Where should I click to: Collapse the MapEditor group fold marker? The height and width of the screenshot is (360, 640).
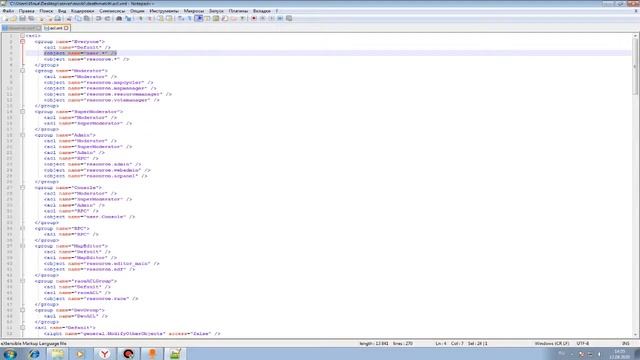coord(22,246)
